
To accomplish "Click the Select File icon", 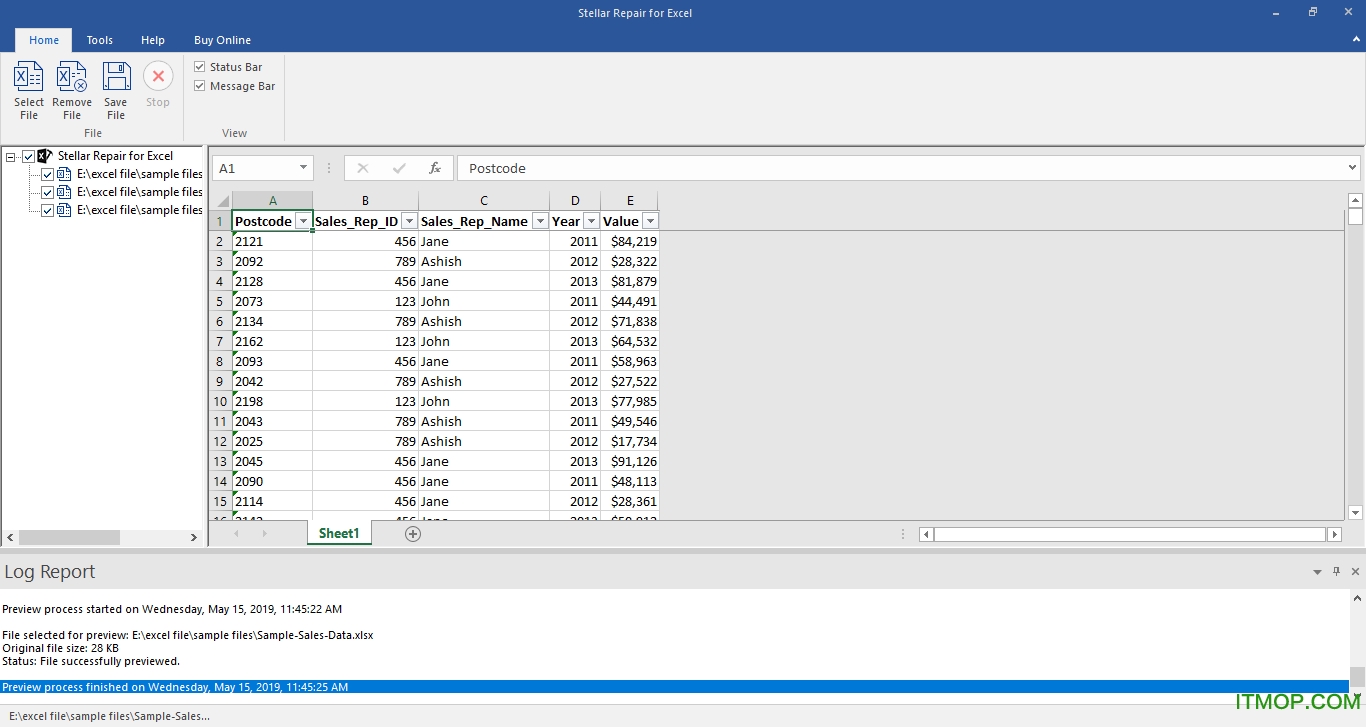I will click(29, 78).
